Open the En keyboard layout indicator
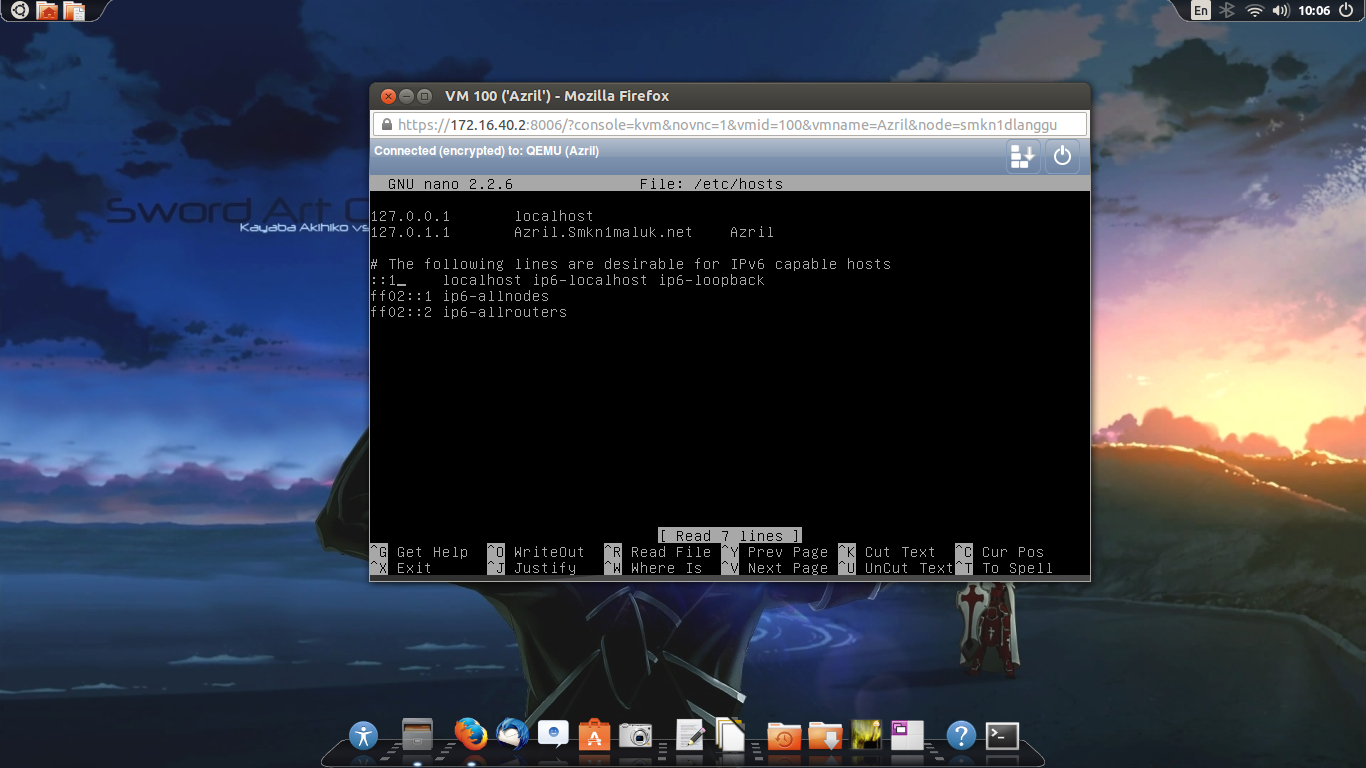Image resolution: width=1366 pixels, height=768 pixels. 1201,11
